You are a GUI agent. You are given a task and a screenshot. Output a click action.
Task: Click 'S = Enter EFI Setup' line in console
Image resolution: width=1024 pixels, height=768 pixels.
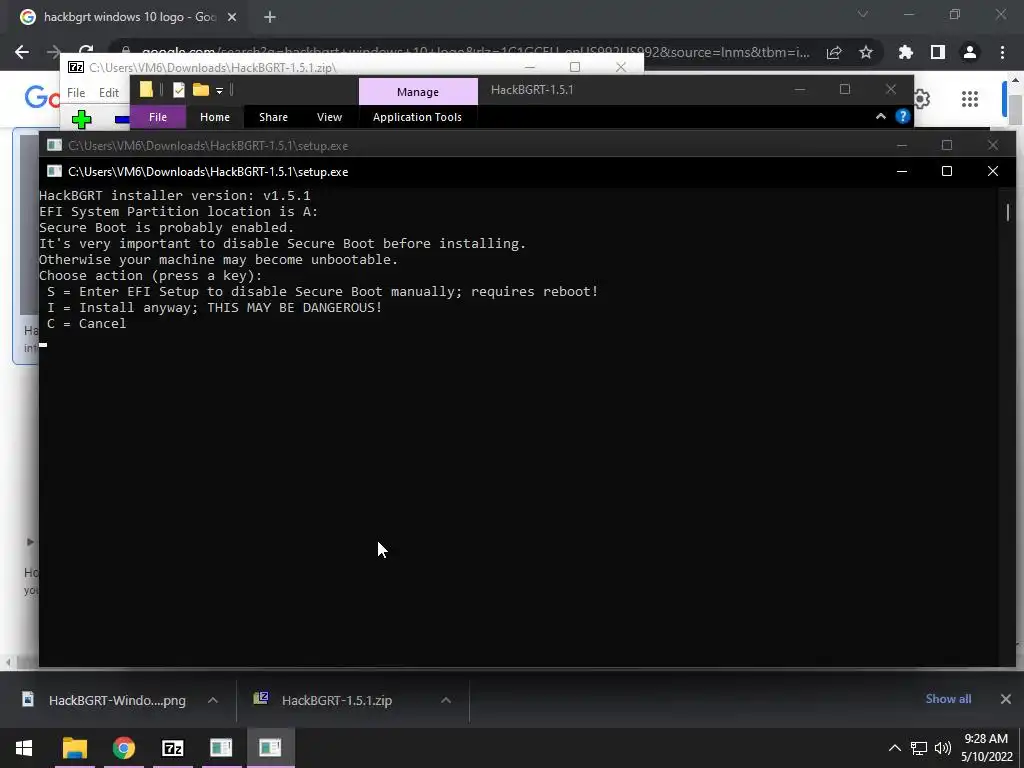(x=322, y=292)
